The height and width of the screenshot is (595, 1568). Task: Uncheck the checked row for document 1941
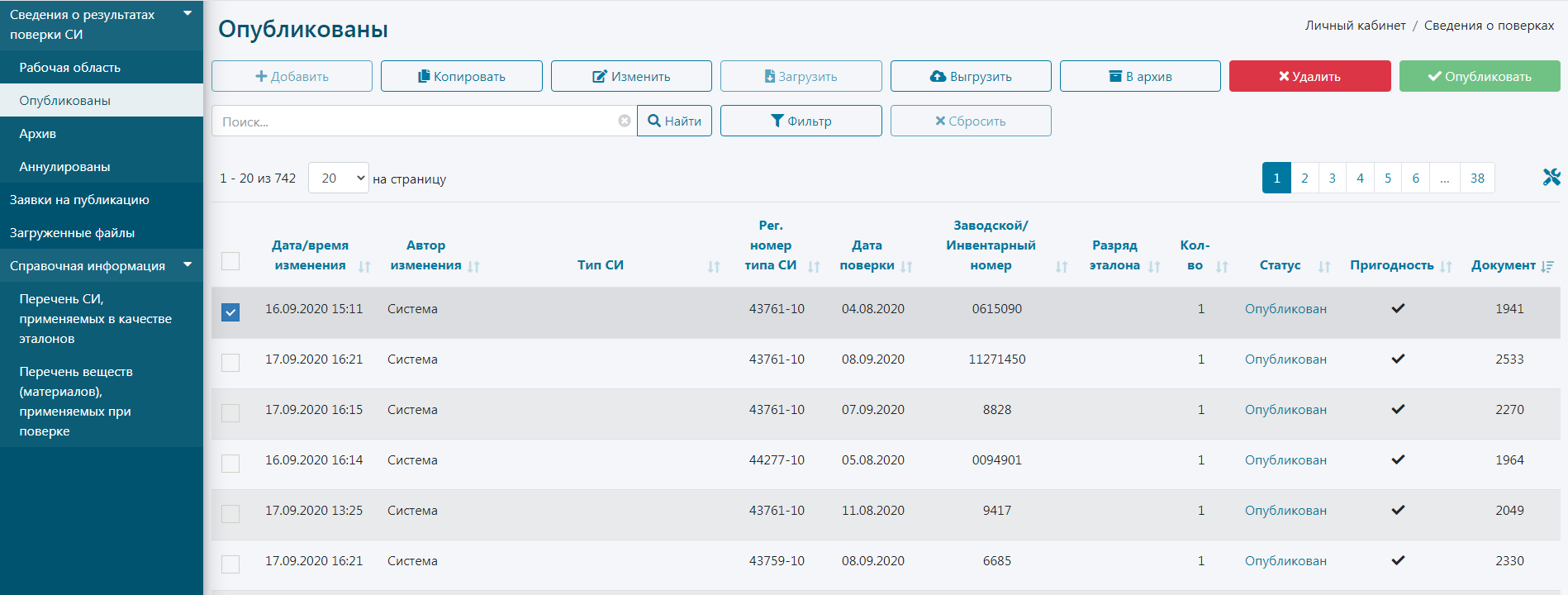(x=230, y=312)
